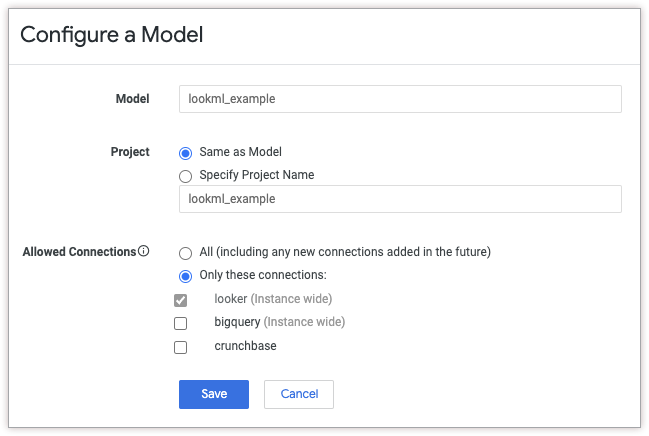Click the "Configure a Model" dialog heading
Image resolution: width=649 pixels, height=436 pixels.
coord(112,35)
